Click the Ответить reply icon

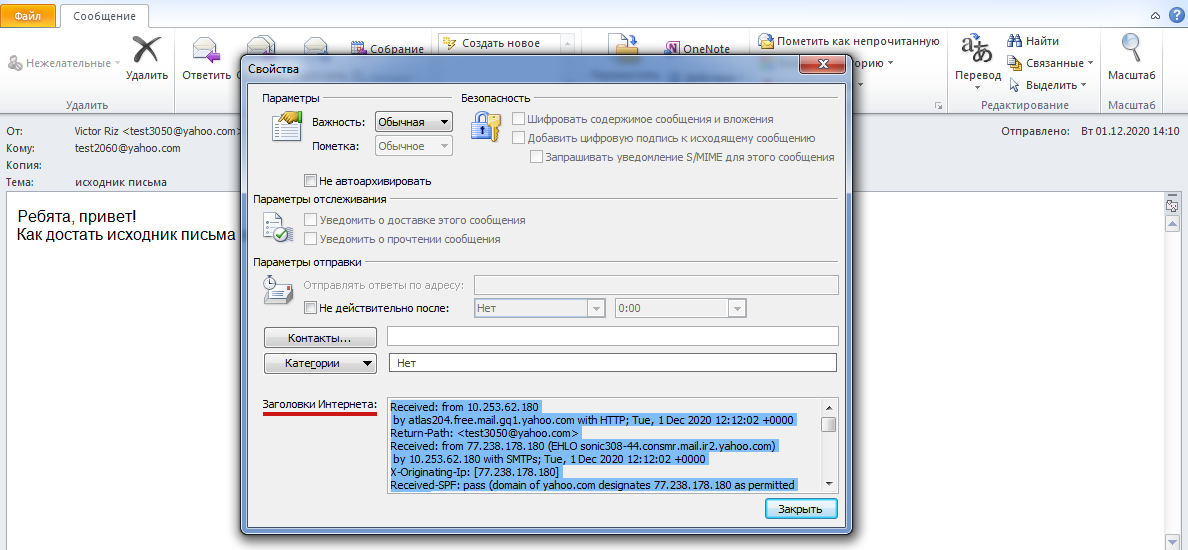click(206, 52)
